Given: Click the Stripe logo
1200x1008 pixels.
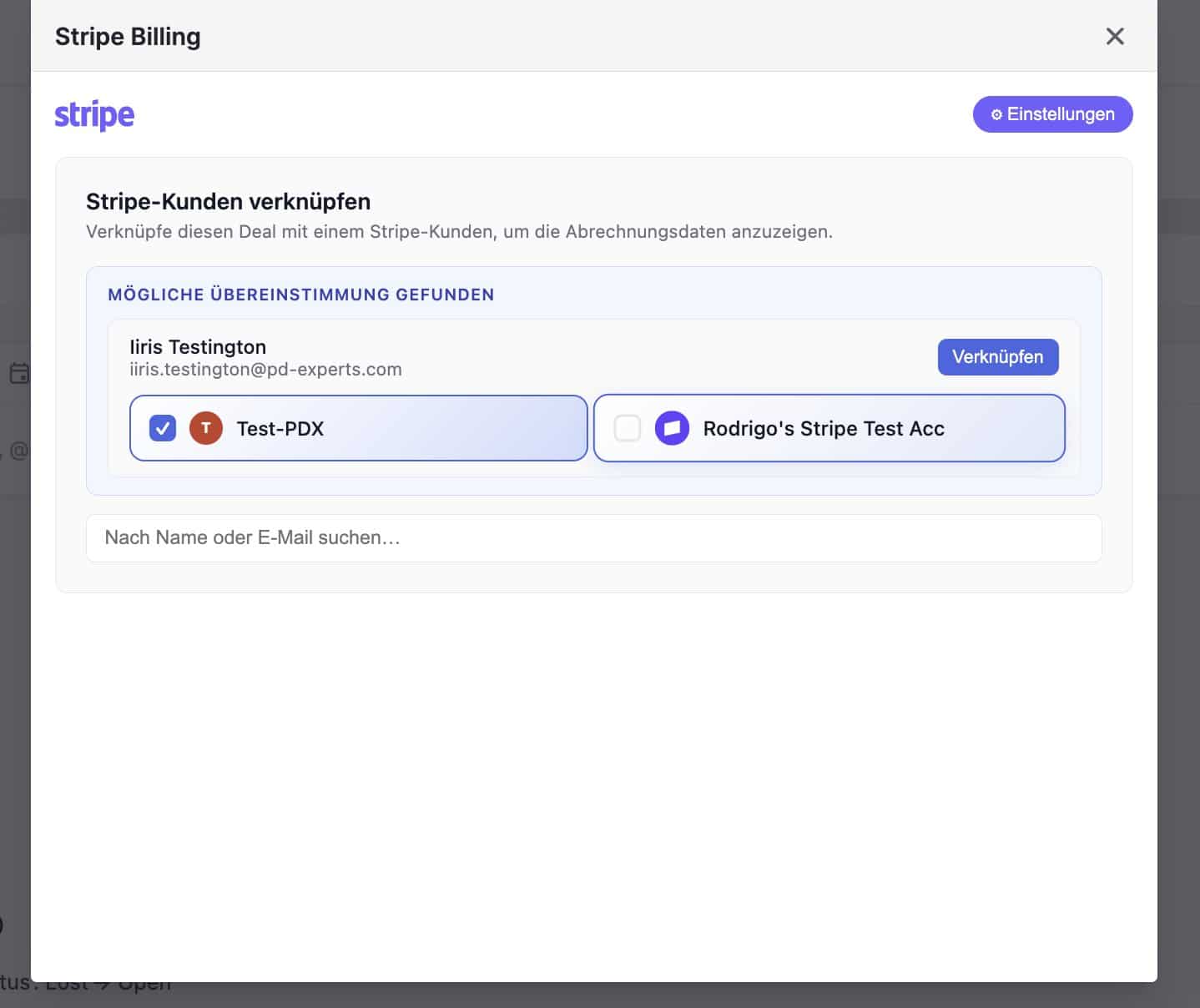Looking at the screenshot, I should click(94, 115).
